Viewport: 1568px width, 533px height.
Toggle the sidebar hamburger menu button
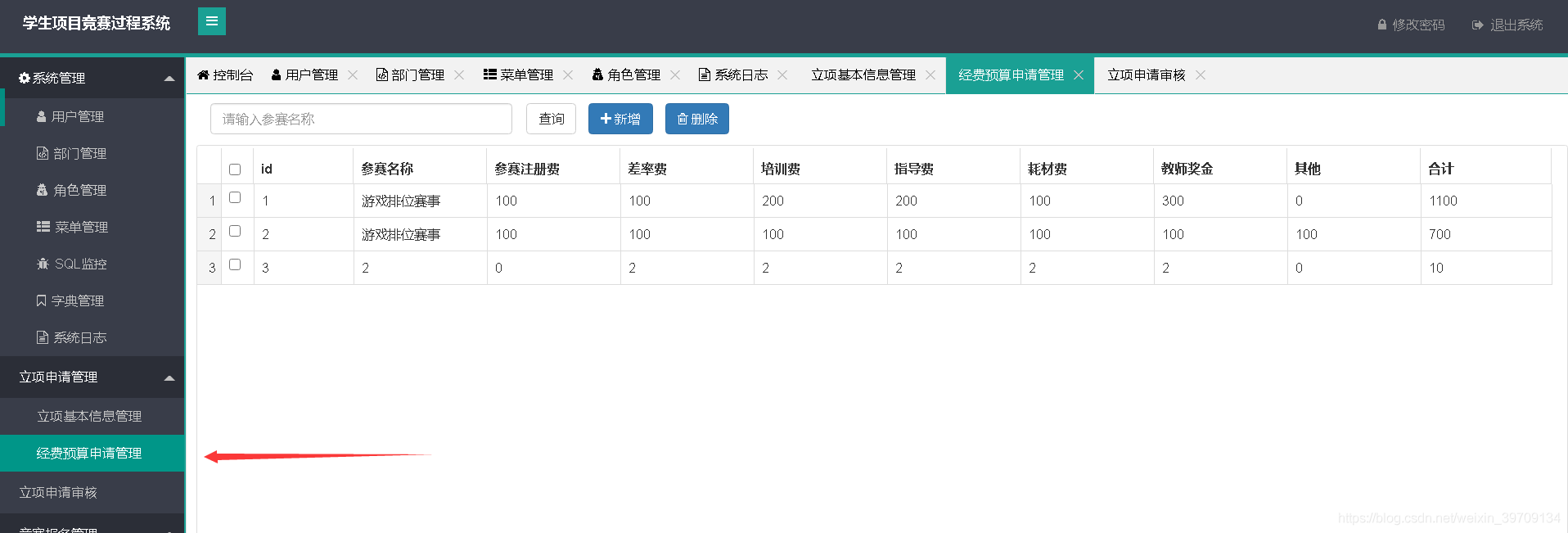[x=212, y=21]
